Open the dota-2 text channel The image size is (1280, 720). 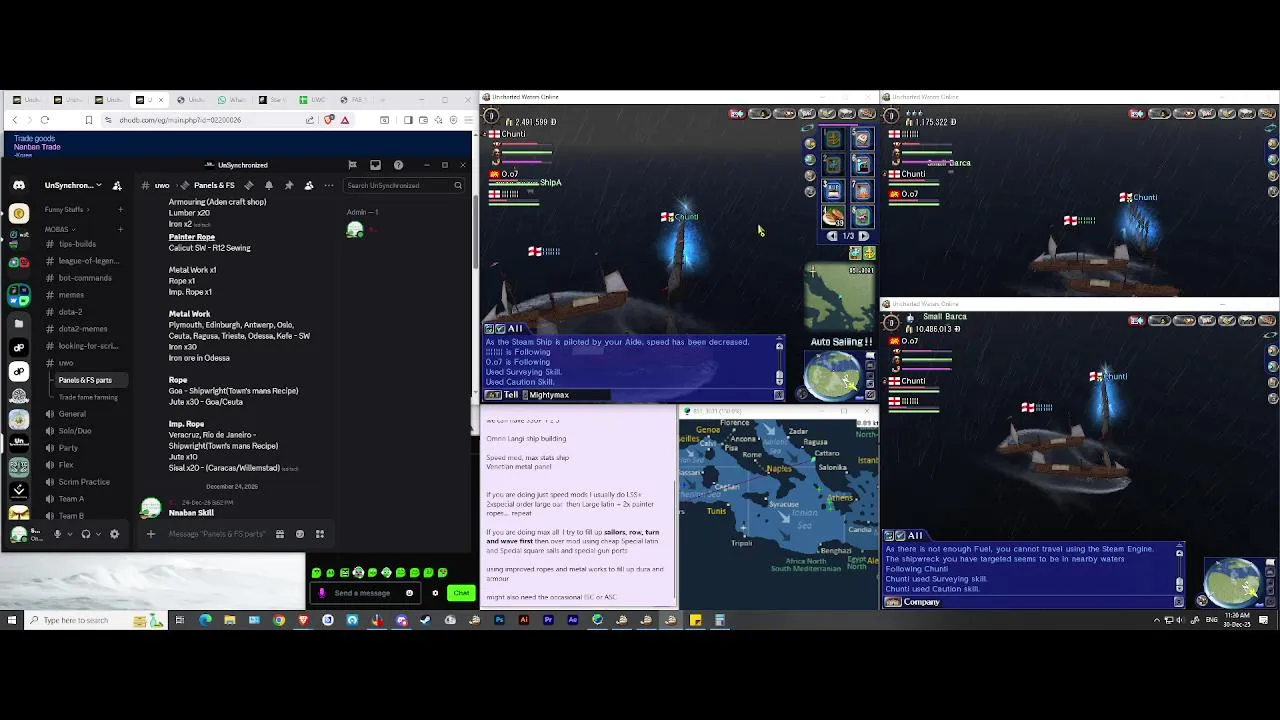click(70, 312)
